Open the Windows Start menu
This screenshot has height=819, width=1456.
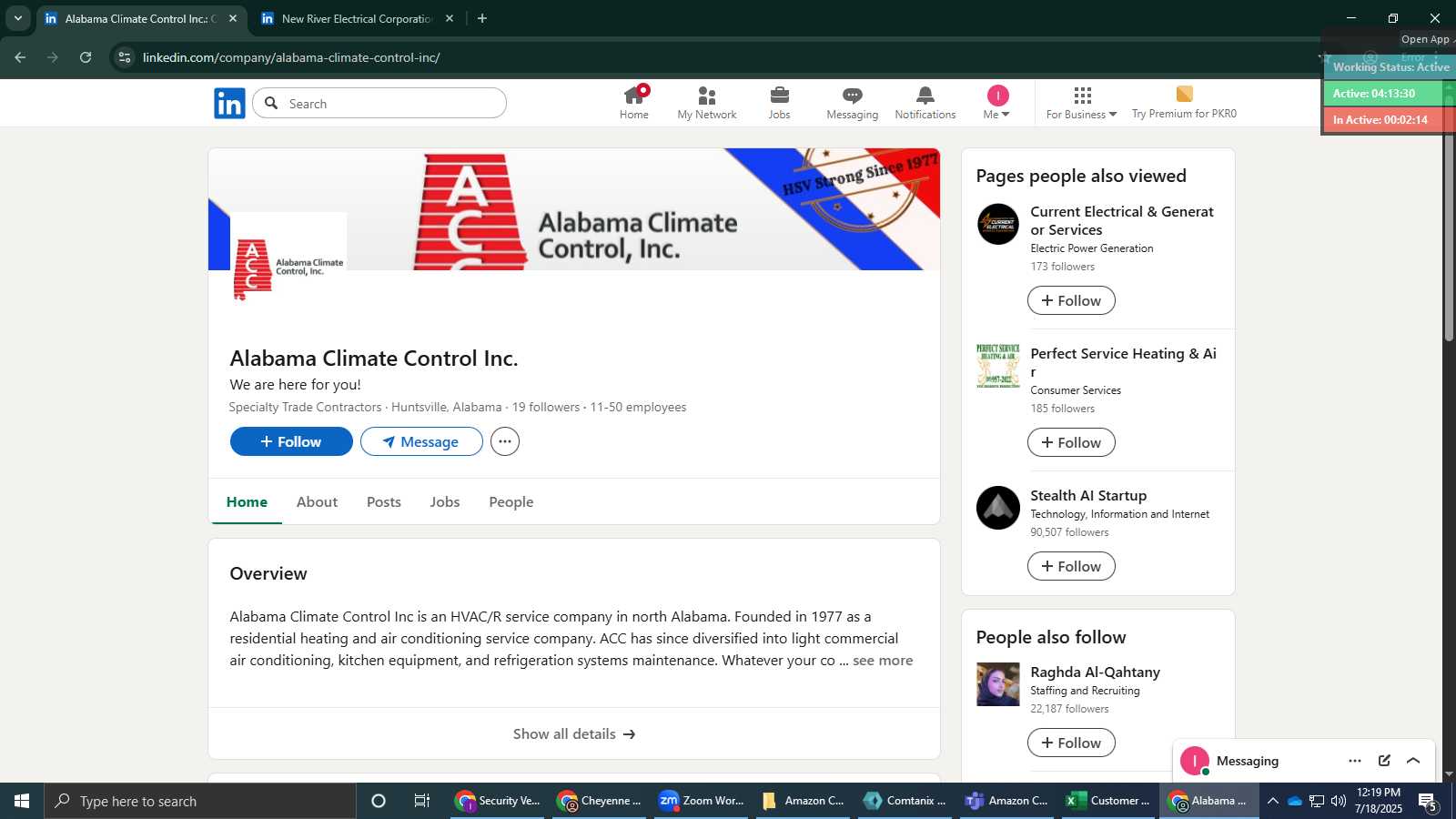point(22,801)
